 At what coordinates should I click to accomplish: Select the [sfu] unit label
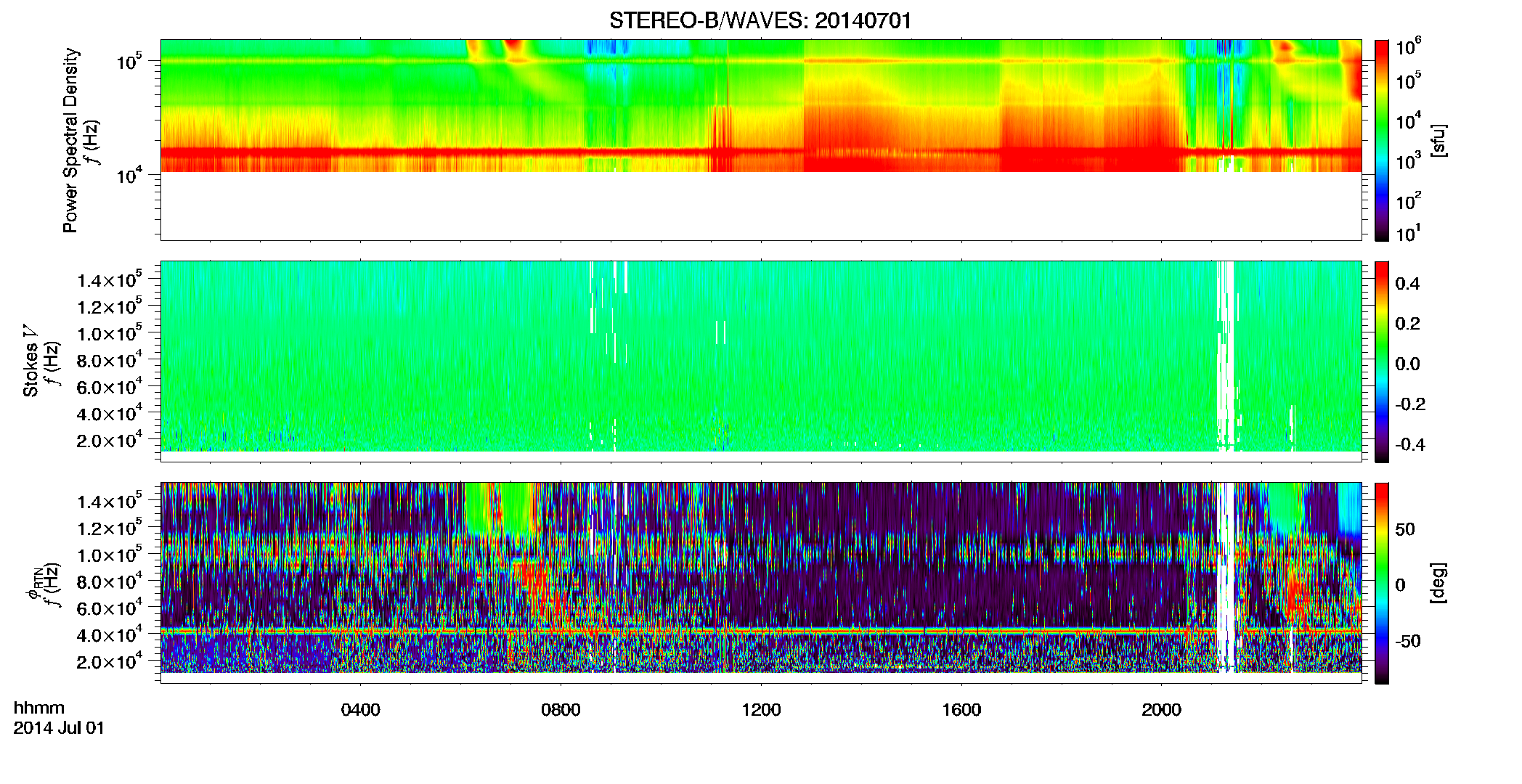1438,140
